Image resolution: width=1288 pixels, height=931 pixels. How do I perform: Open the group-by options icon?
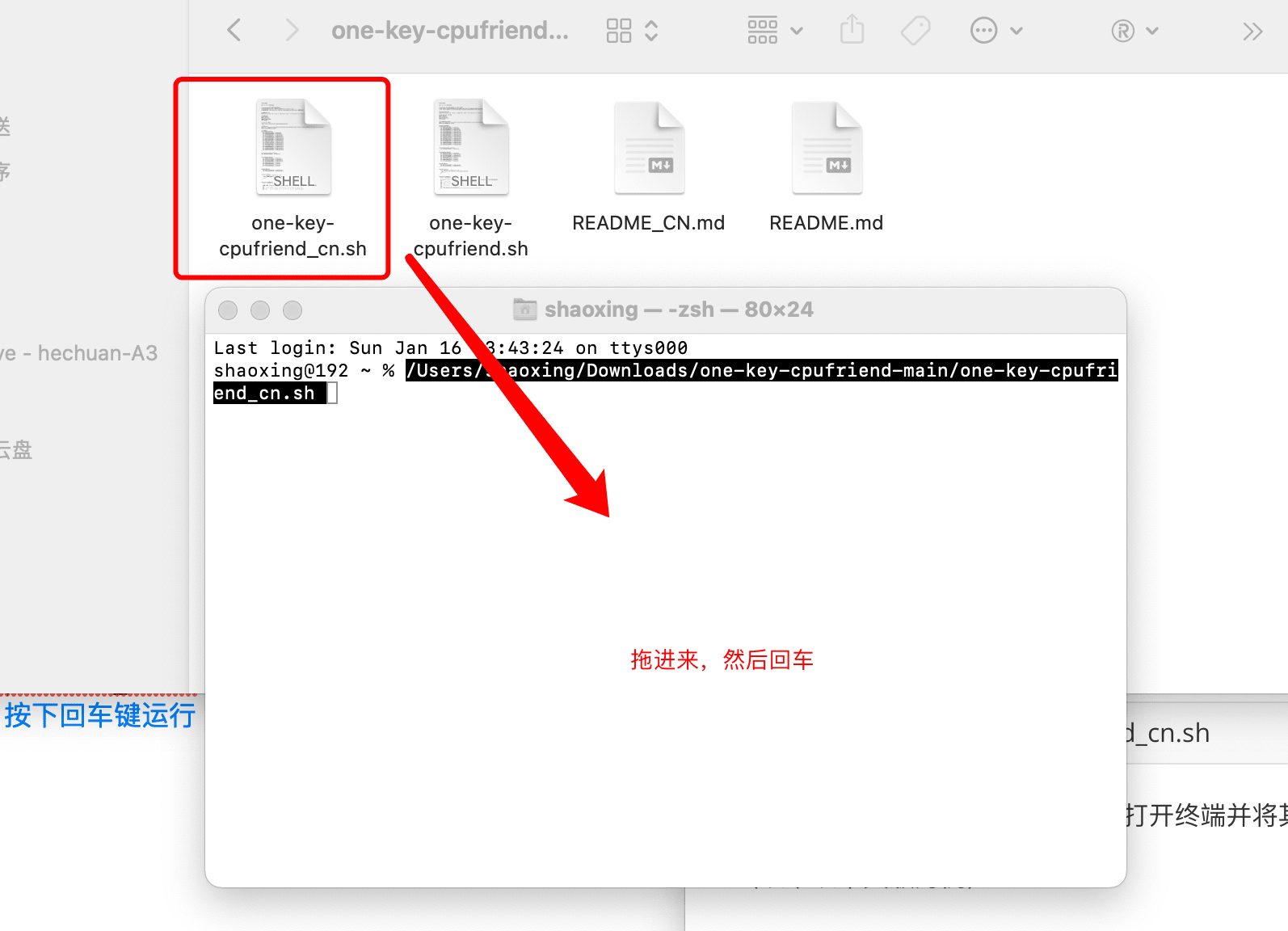point(763,30)
